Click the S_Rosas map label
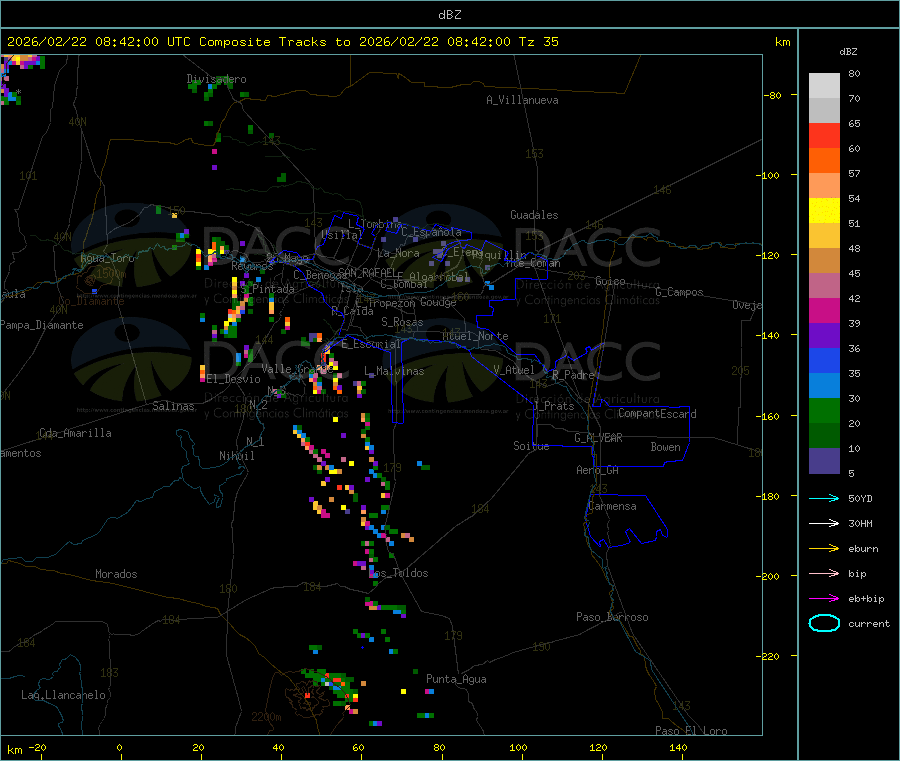The image size is (900, 761). 402,322
